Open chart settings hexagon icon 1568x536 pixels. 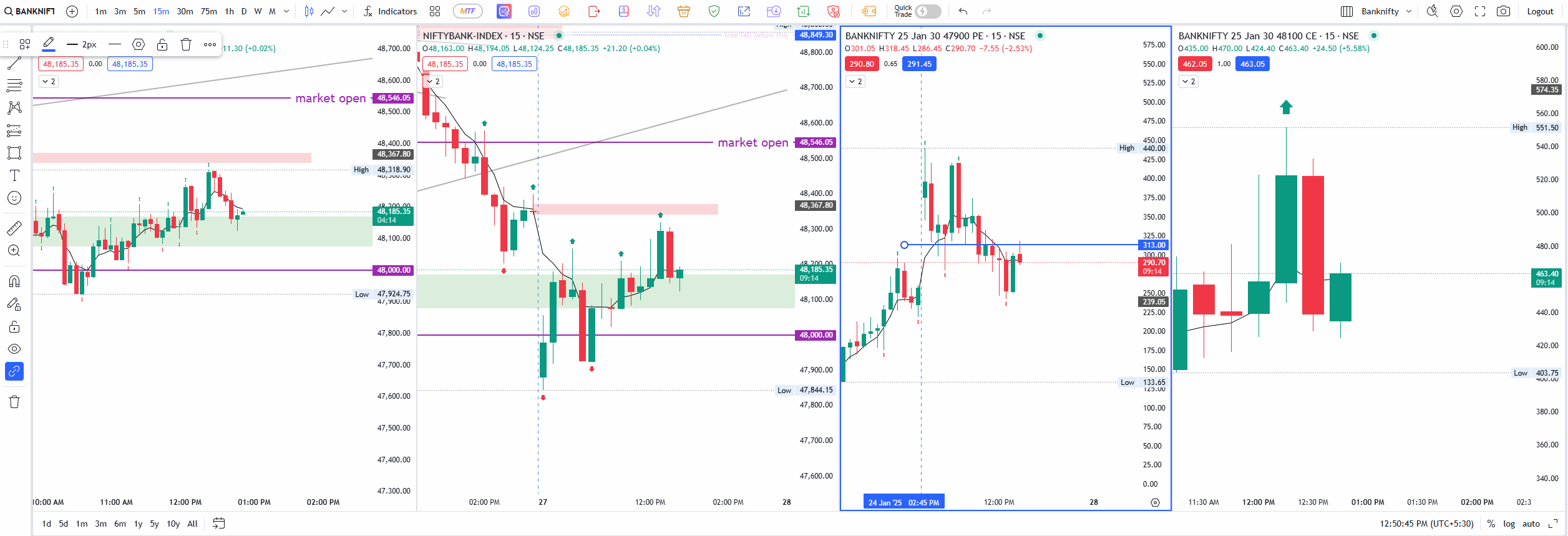[x=1456, y=11]
